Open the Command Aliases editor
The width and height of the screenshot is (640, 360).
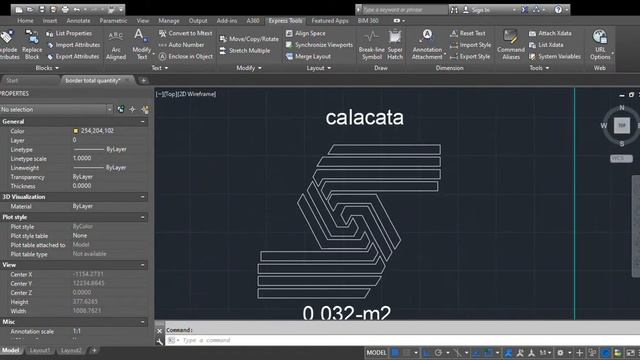click(x=511, y=45)
